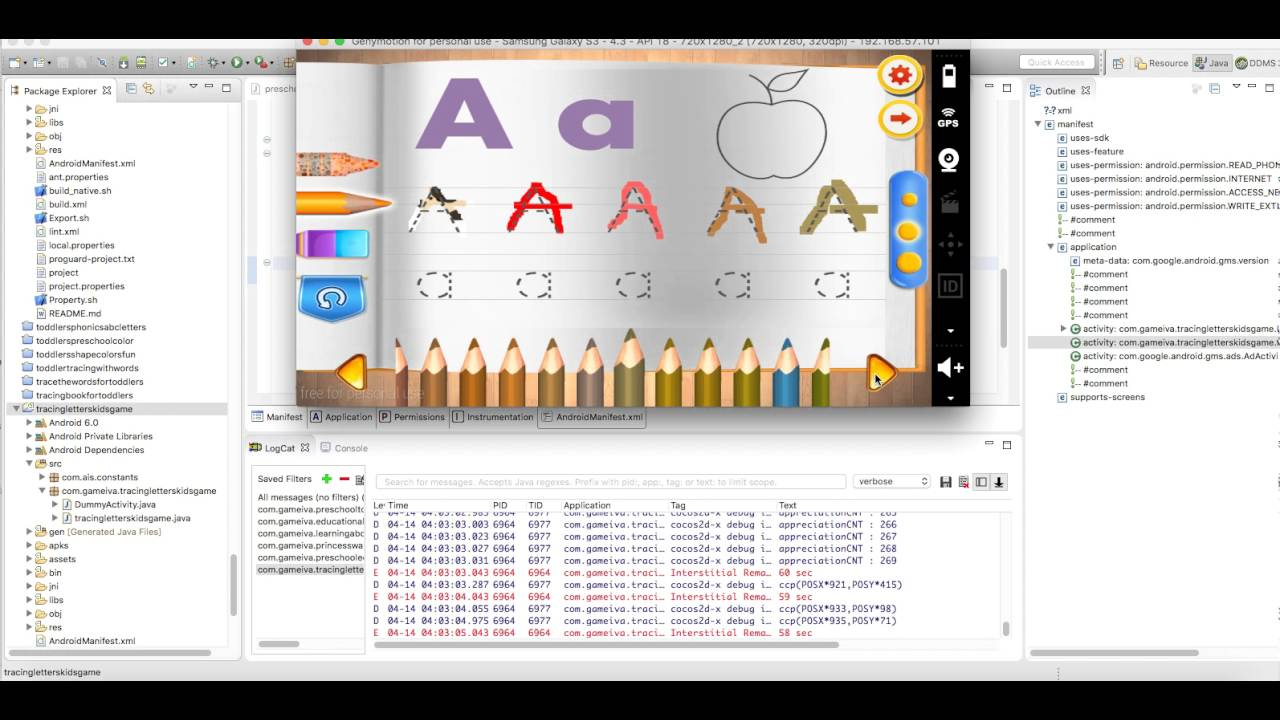
Task: Switch to the Console tab
Action: click(344, 448)
